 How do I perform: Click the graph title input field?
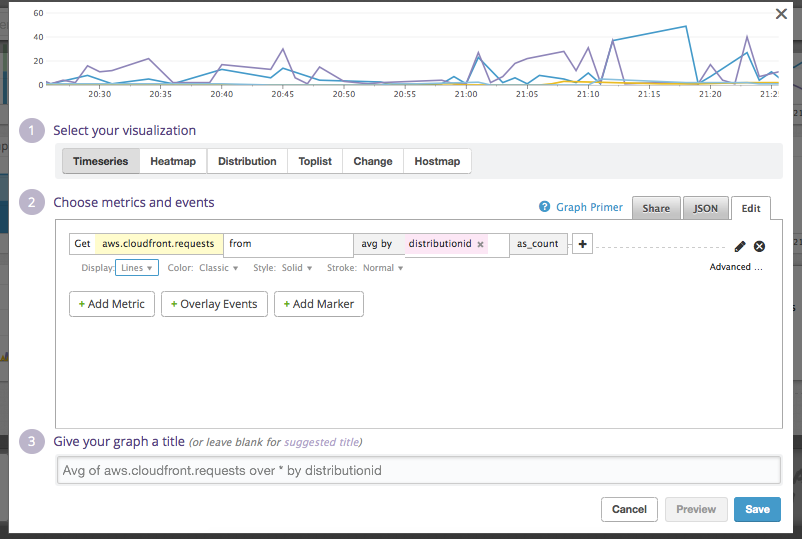pyautogui.click(x=418, y=470)
